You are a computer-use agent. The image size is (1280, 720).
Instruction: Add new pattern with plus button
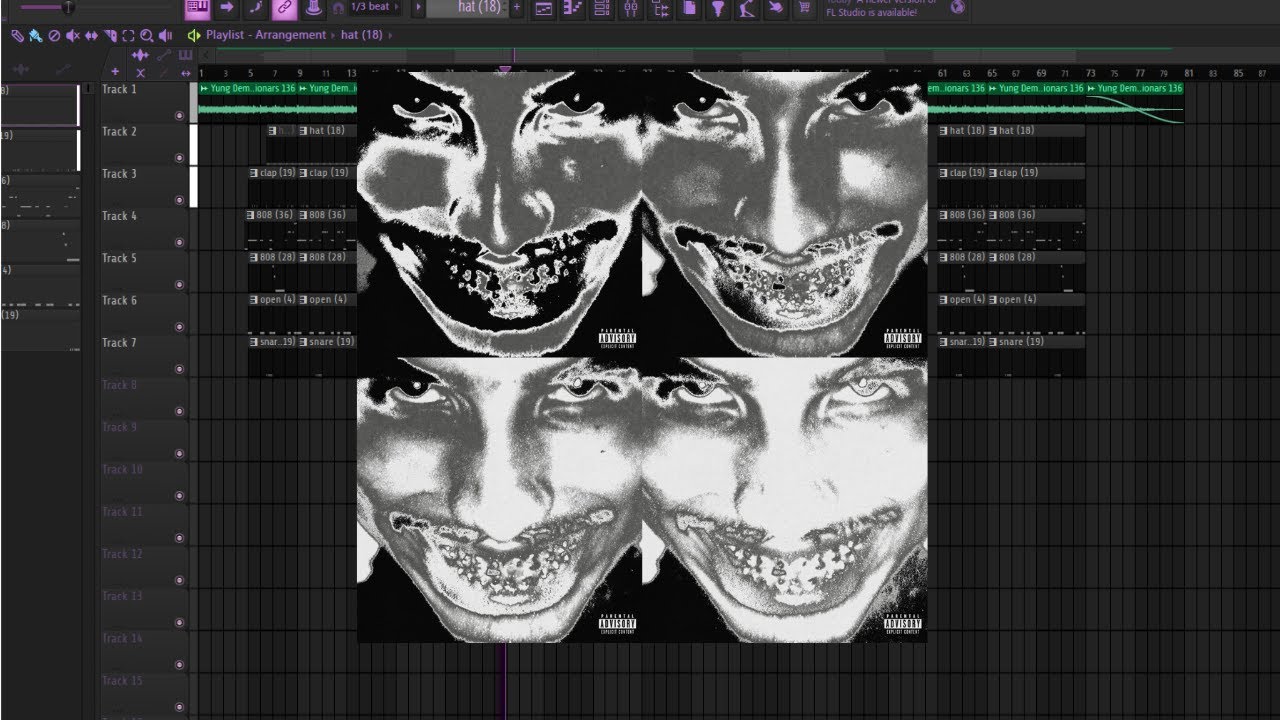pyautogui.click(x=517, y=7)
